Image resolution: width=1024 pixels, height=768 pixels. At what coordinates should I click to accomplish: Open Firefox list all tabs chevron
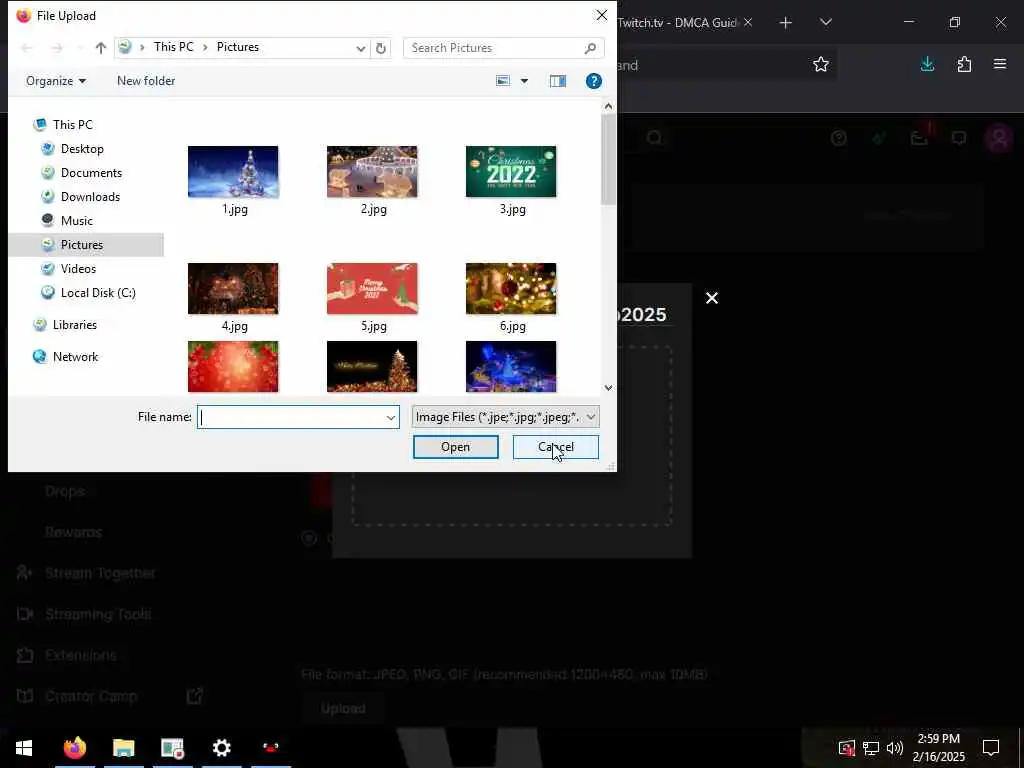[825, 22]
